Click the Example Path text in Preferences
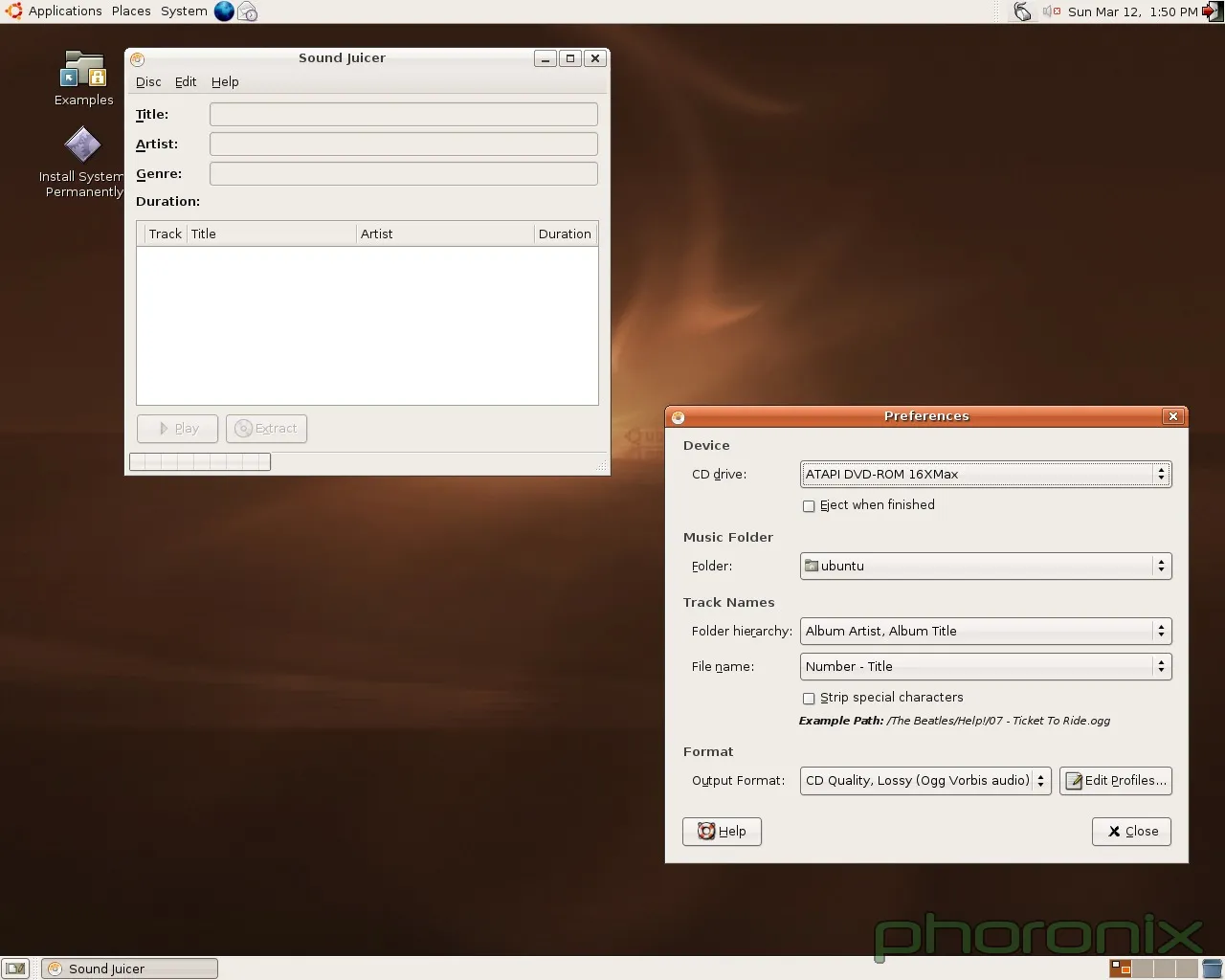 [x=954, y=722]
